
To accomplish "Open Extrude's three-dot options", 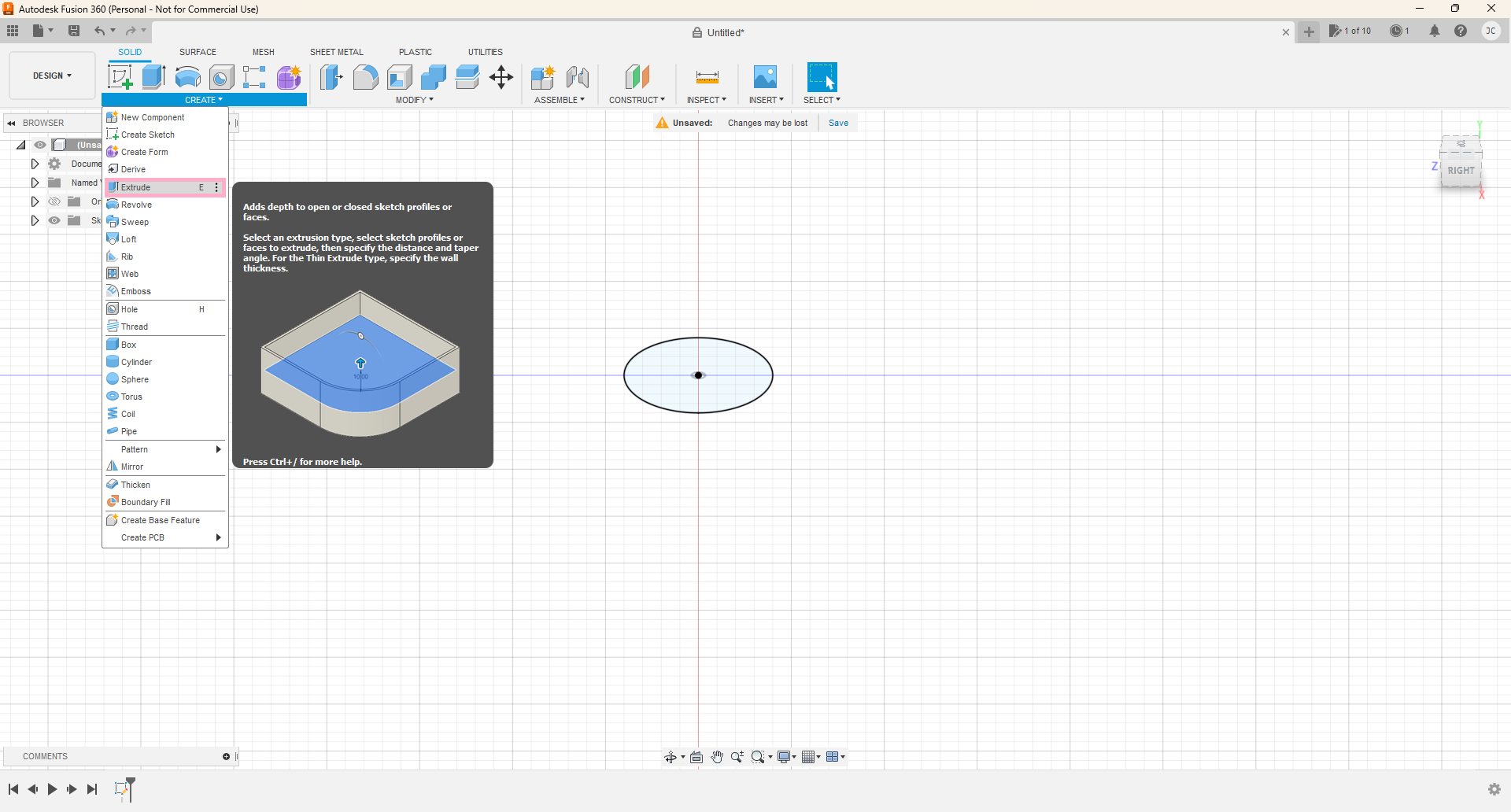I will coord(216,187).
